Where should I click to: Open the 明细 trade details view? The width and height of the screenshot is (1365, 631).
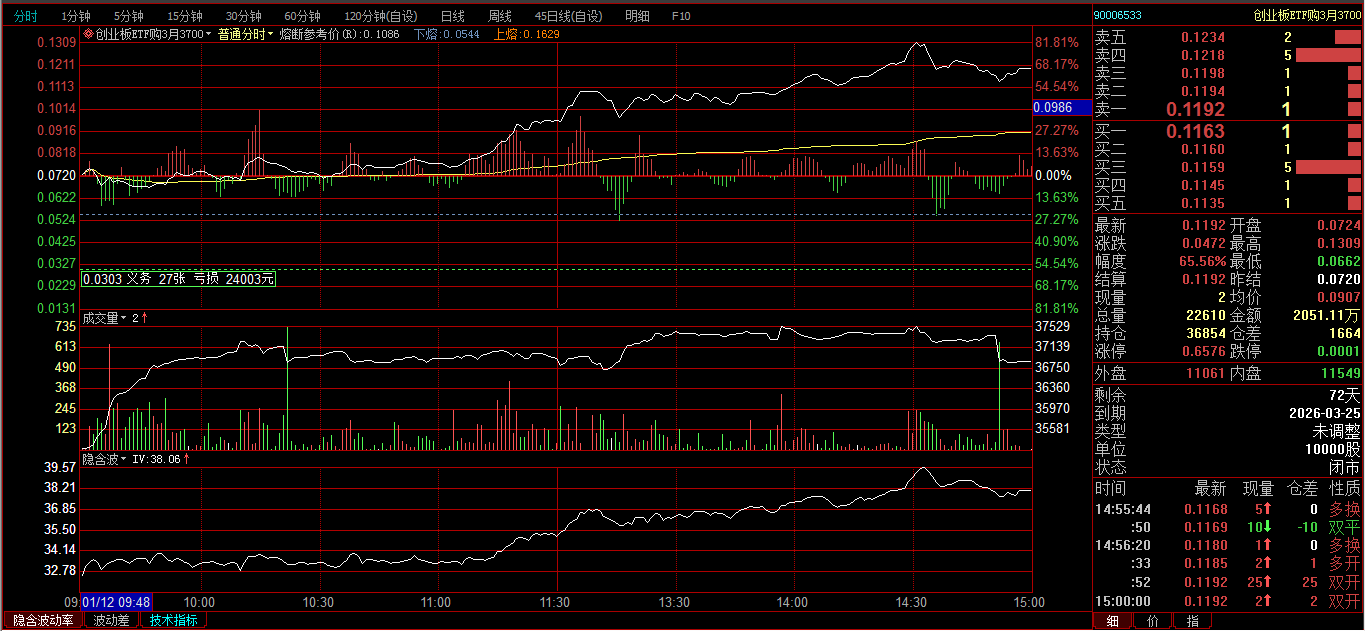637,16
